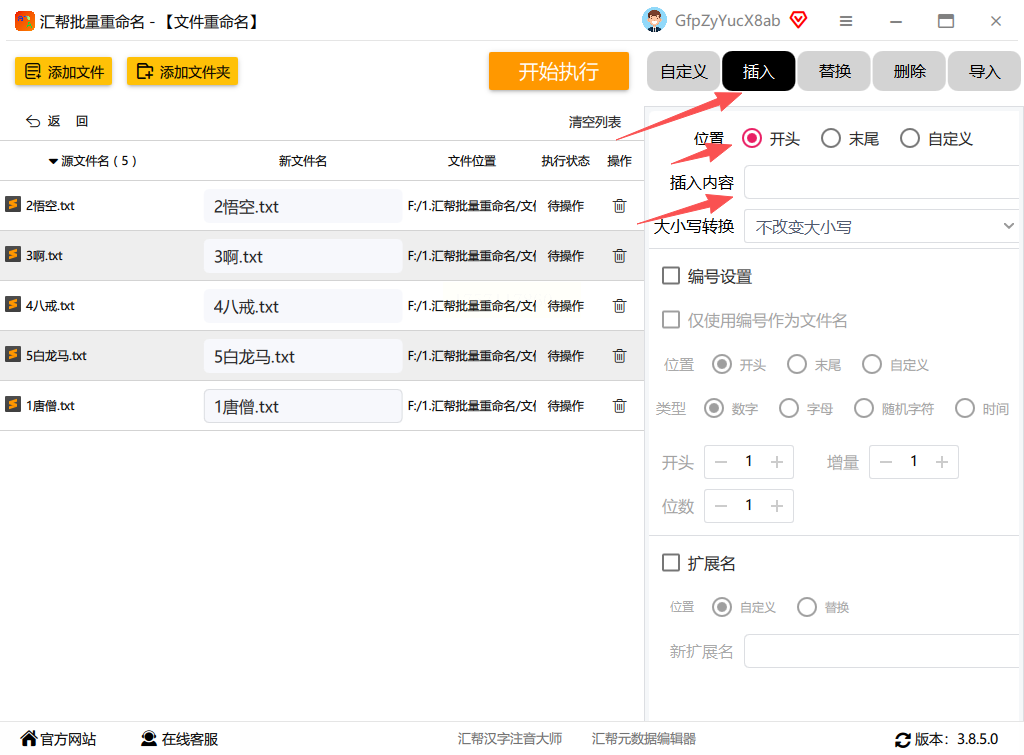
Task: Click the orange 开始执行 button
Action: coord(558,71)
